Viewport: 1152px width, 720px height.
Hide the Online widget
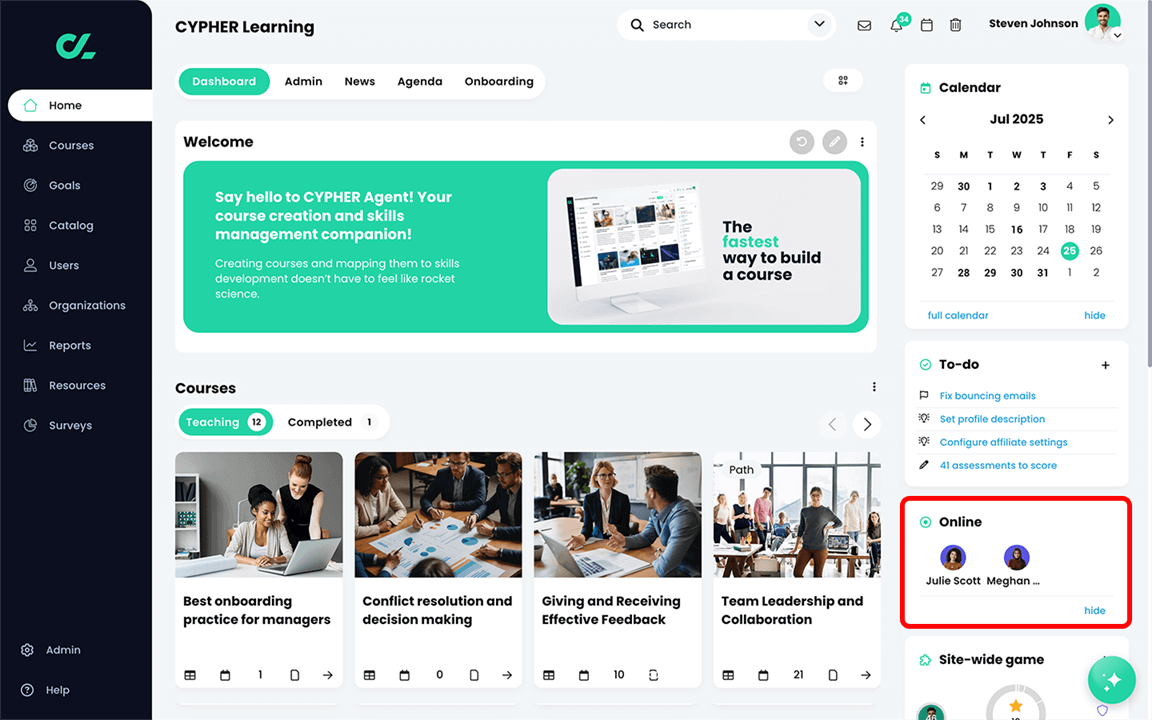click(1094, 611)
